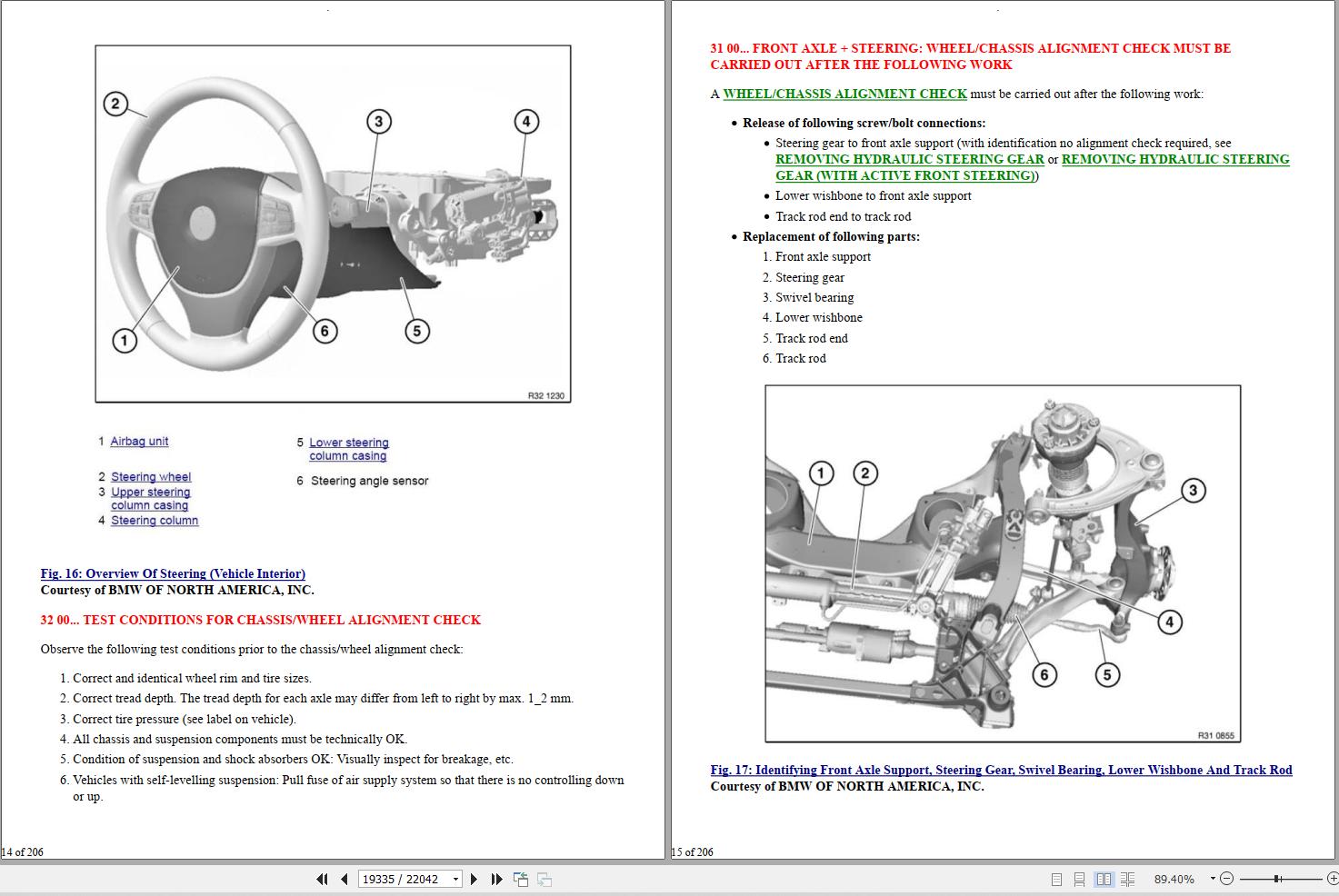Image resolution: width=1339 pixels, height=896 pixels.
Task: Zoom out with the minus button
Action: point(1226,879)
